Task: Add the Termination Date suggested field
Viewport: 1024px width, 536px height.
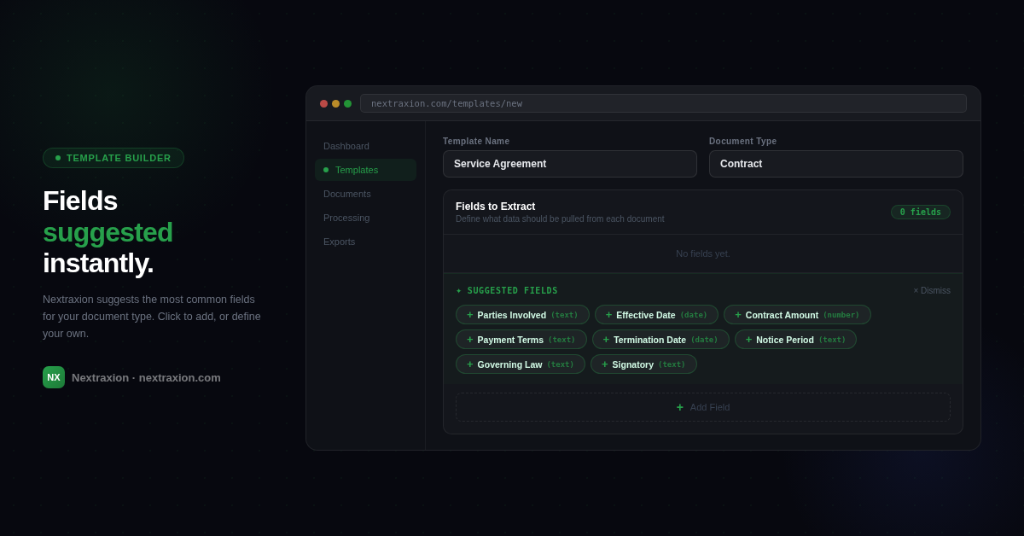Action: (660, 339)
